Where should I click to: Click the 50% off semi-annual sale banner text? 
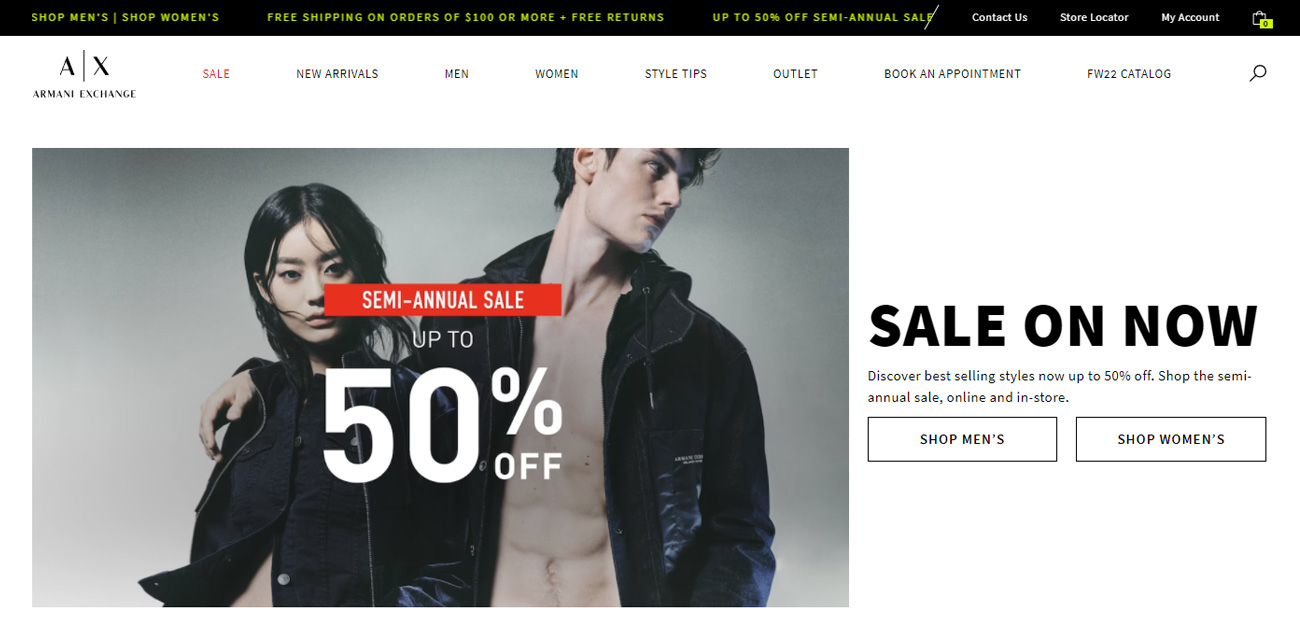[x=823, y=18]
